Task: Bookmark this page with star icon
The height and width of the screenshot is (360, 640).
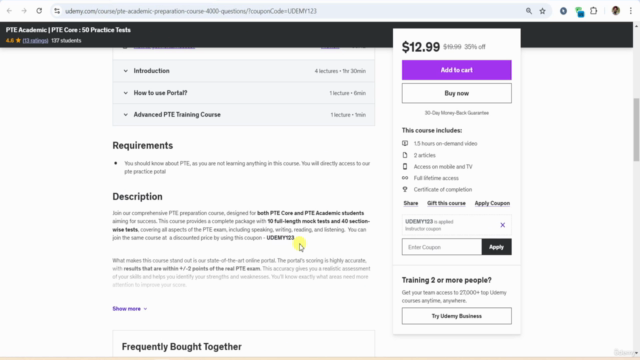Action: point(542,11)
